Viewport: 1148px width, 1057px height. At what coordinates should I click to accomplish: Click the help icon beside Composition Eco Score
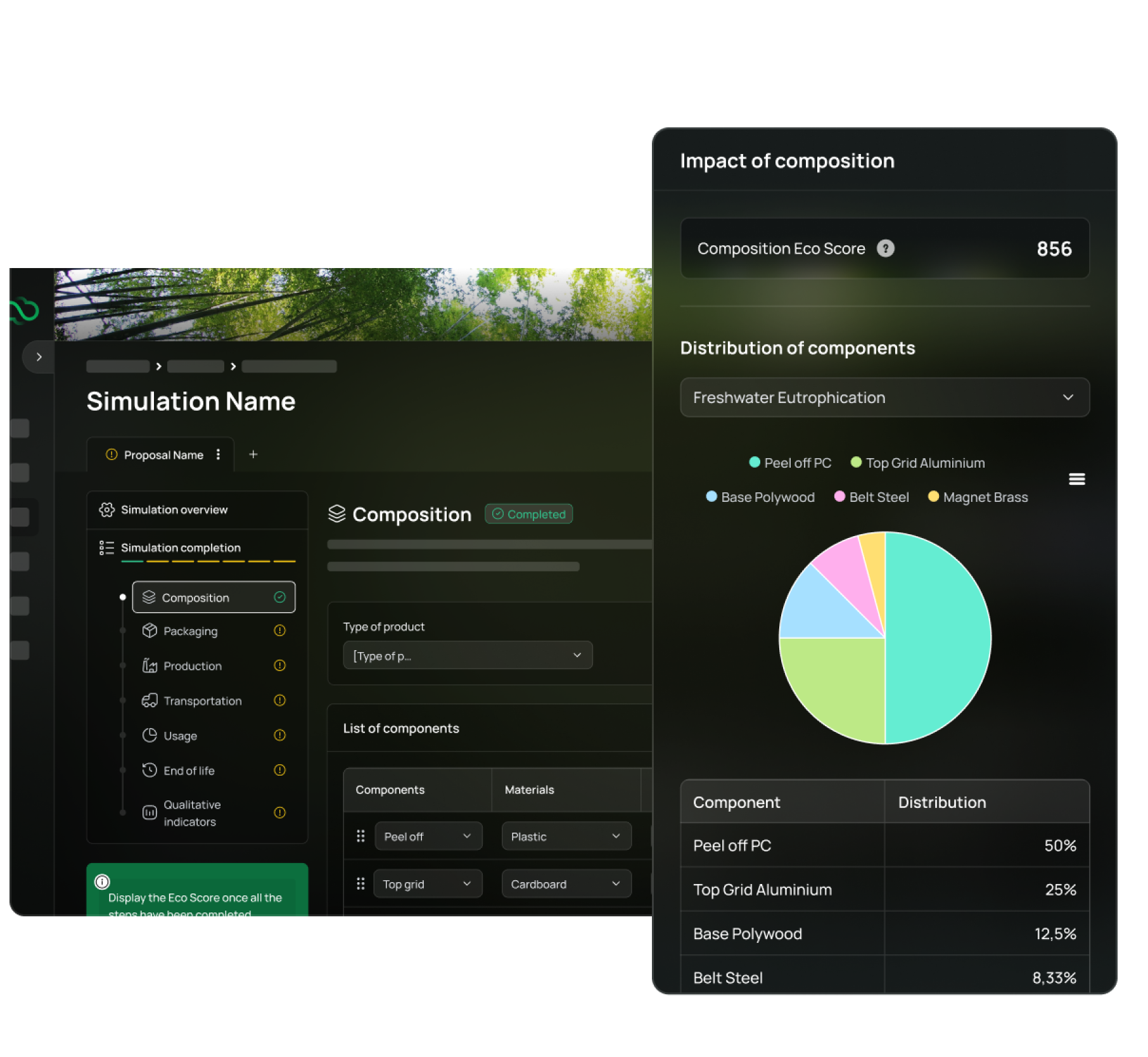pyautogui.click(x=885, y=248)
